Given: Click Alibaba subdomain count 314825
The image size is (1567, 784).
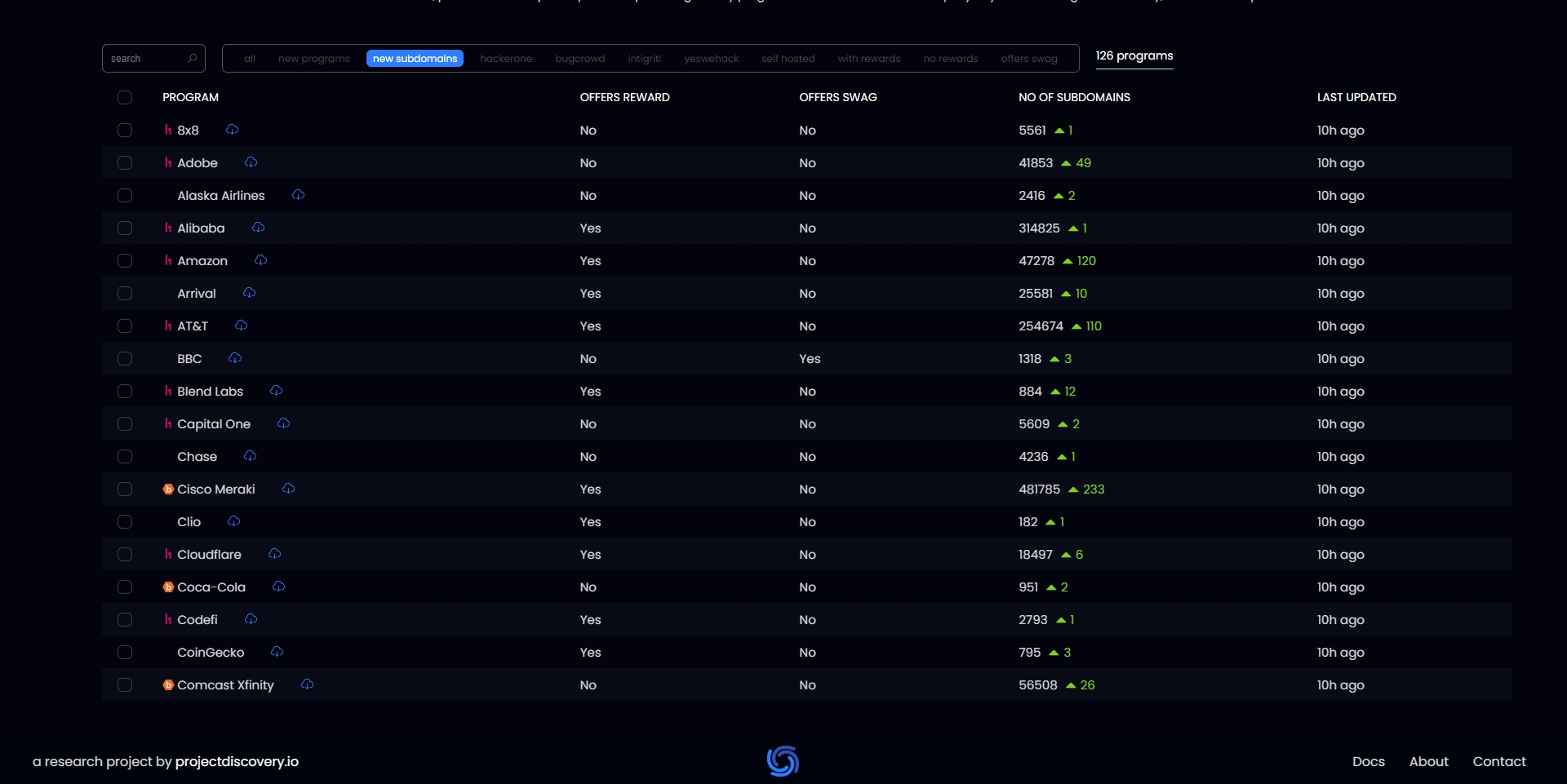Looking at the screenshot, I should pyautogui.click(x=1039, y=228).
